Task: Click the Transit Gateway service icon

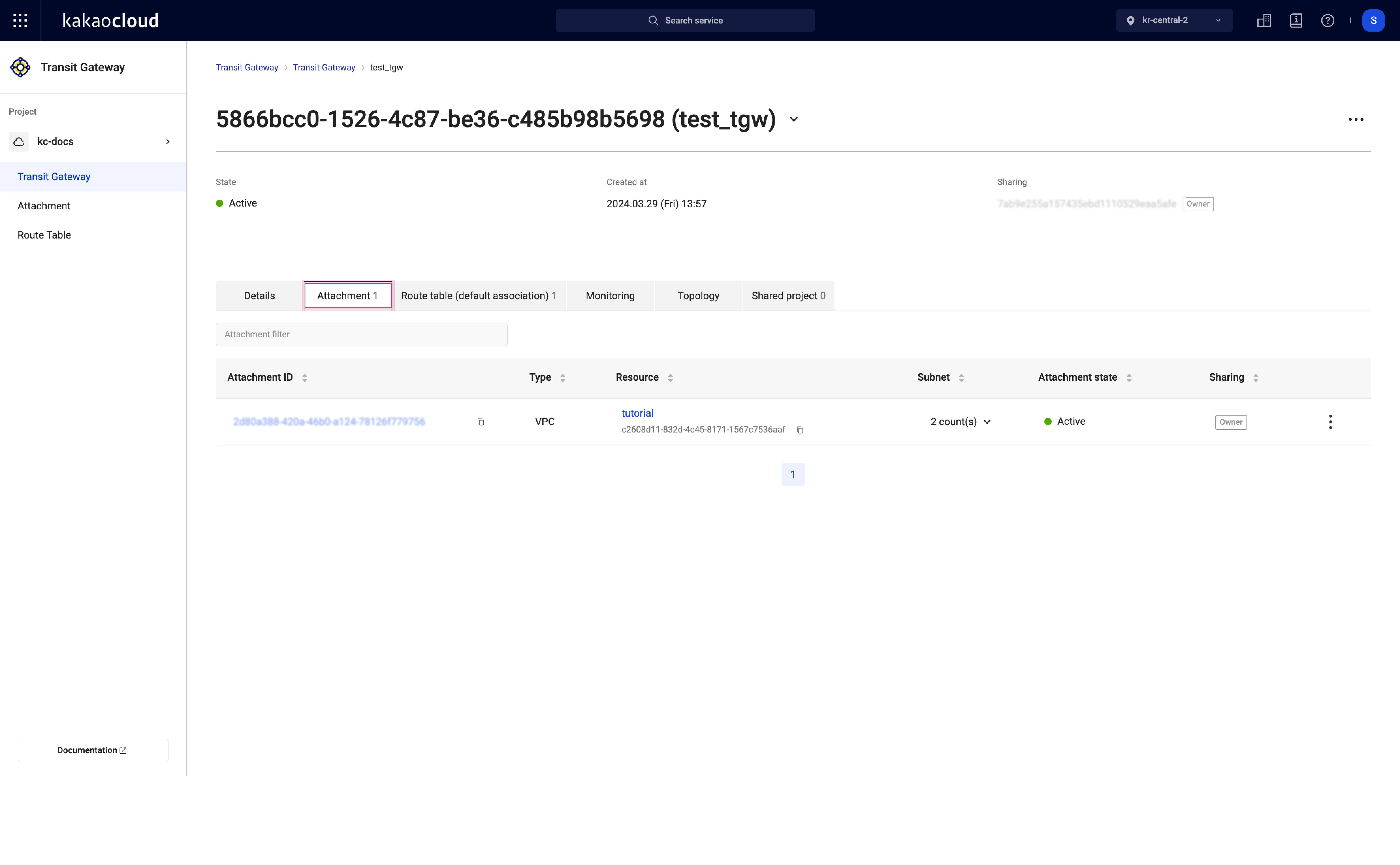Action: [x=21, y=67]
